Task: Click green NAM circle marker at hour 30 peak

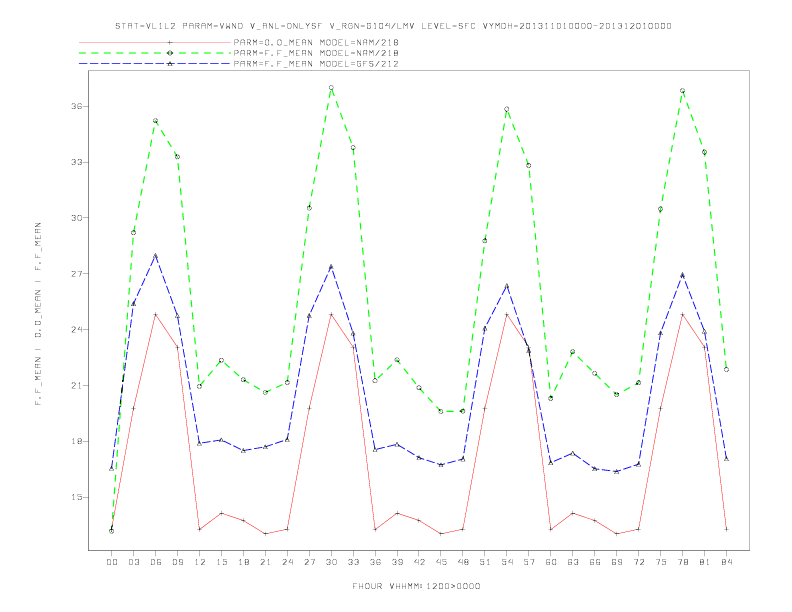Action: 331,88
